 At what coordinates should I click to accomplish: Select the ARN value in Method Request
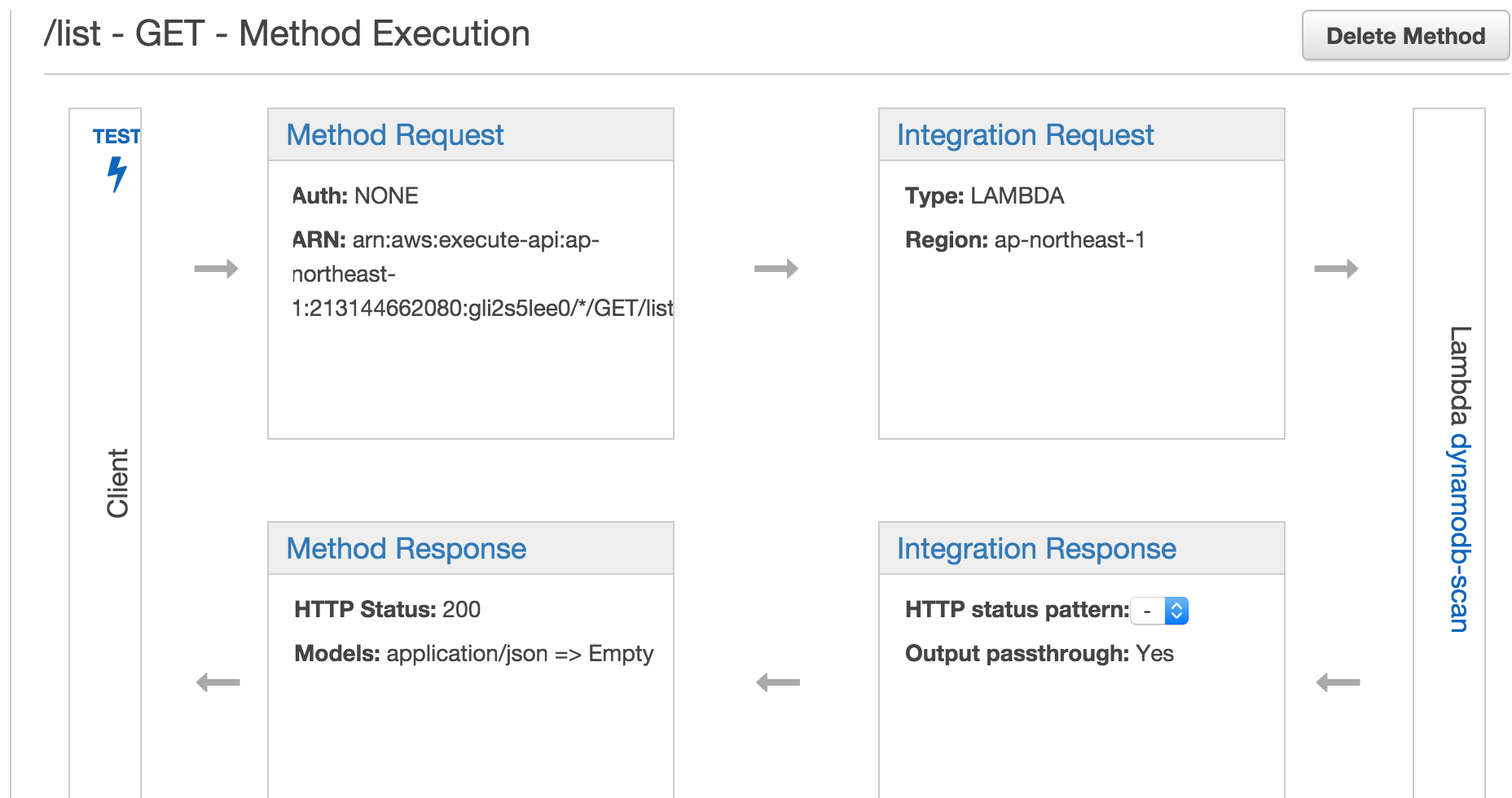tap(483, 274)
